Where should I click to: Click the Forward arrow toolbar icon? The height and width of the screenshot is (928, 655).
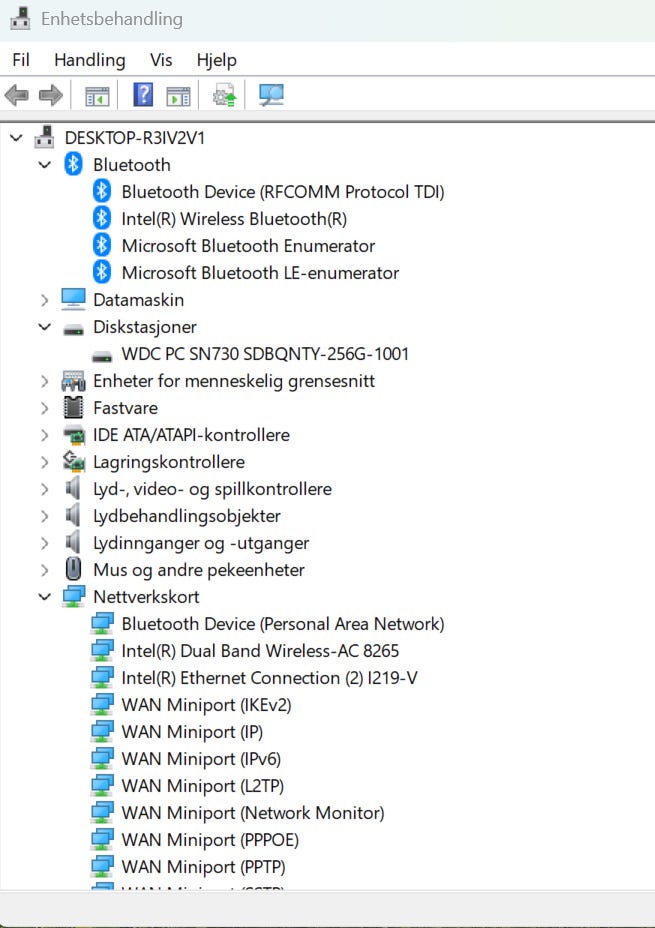tap(51, 95)
